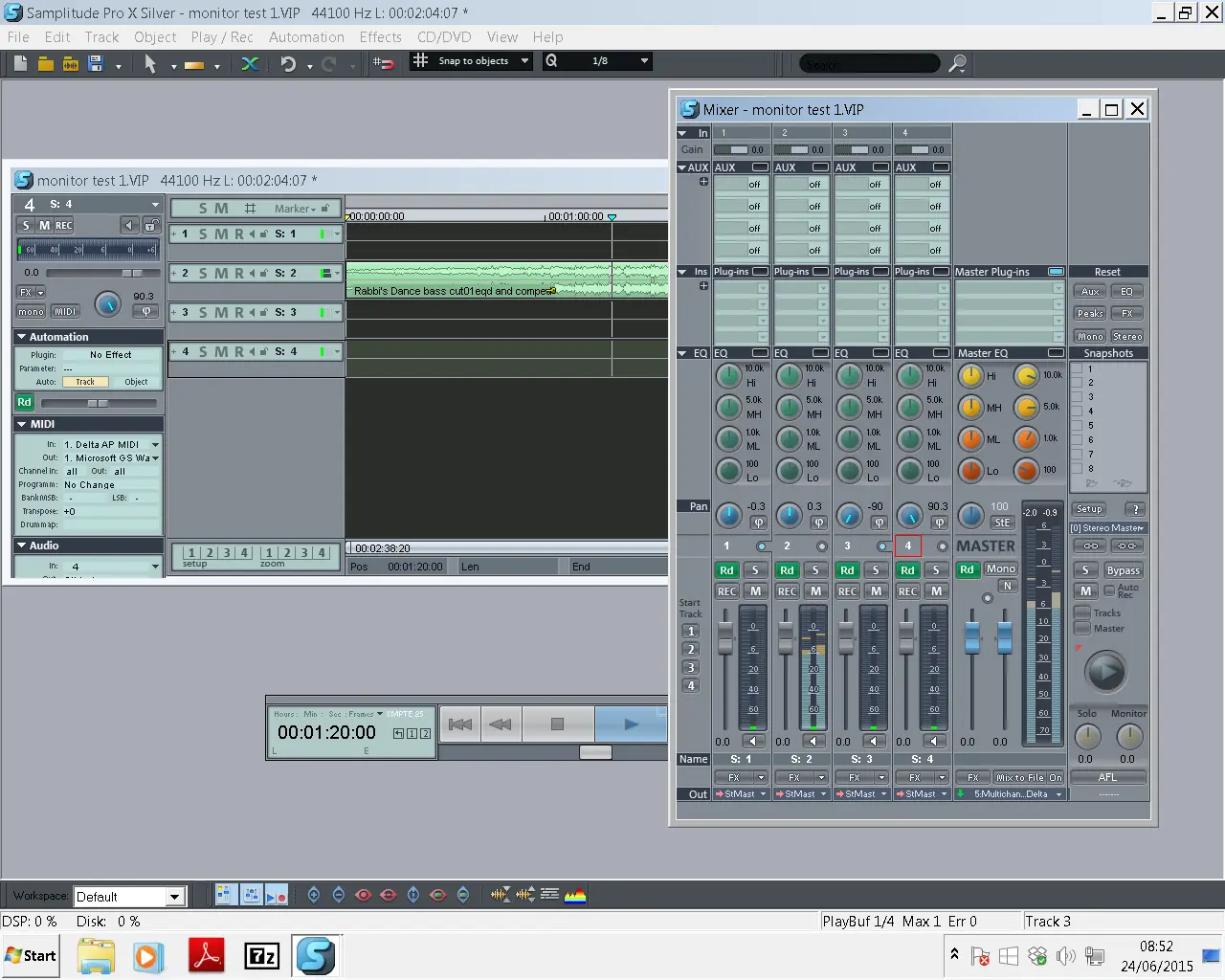The width and height of the screenshot is (1225, 980).
Task: Open the Edit menu
Action: pyautogui.click(x=57, y=37)
